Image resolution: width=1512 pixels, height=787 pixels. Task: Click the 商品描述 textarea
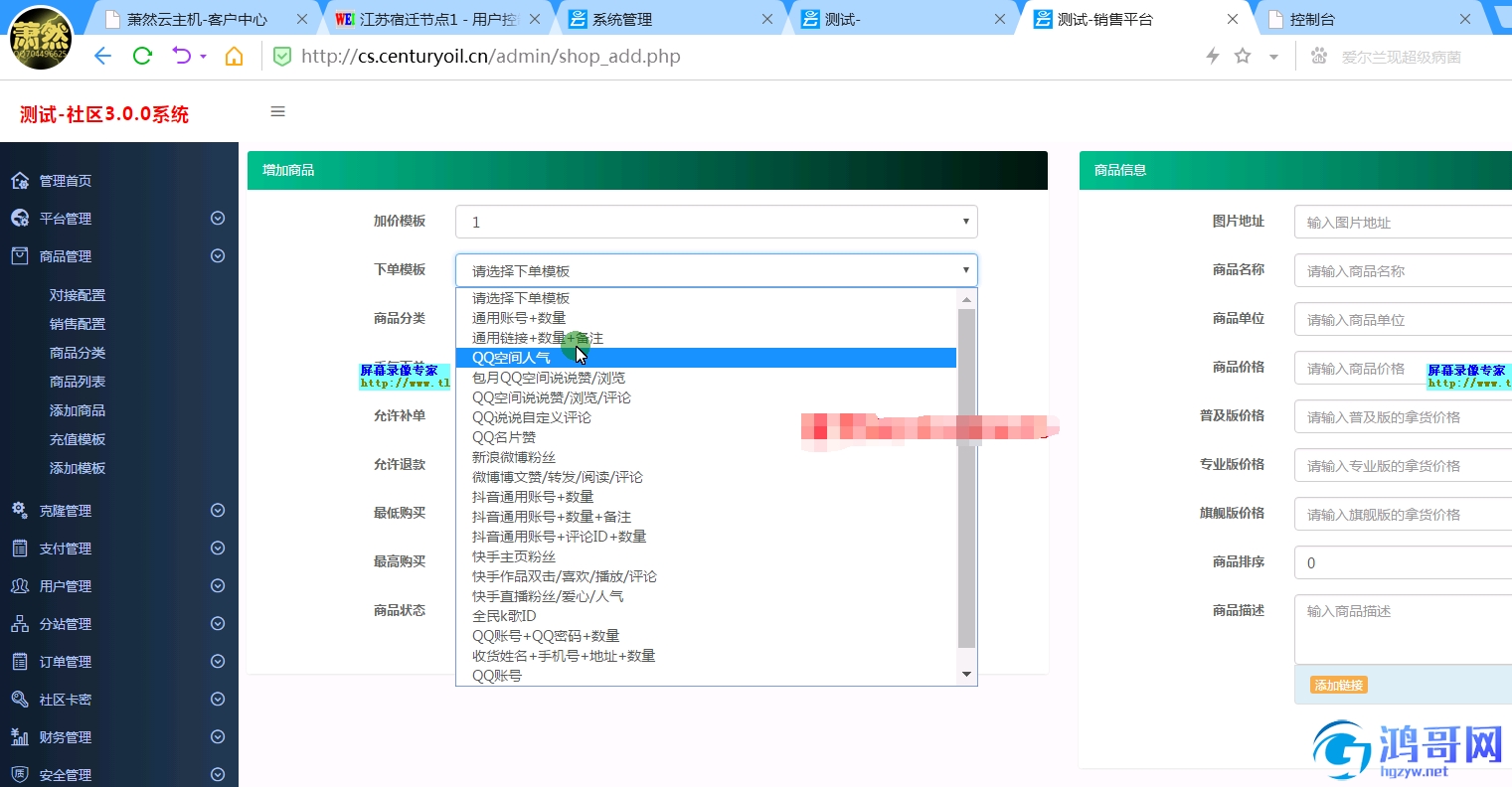tap(1403, 629)
